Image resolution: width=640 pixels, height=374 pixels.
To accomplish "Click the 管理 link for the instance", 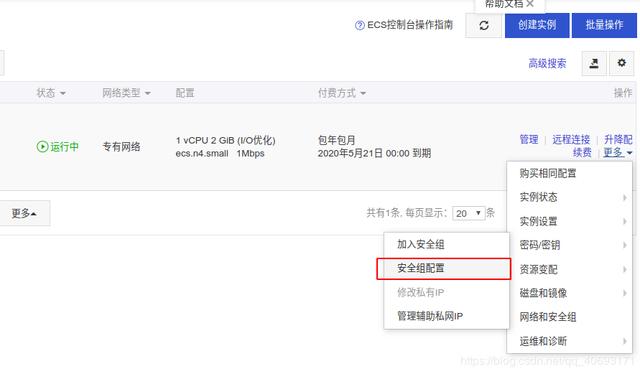I will click(x=529, y=140).
